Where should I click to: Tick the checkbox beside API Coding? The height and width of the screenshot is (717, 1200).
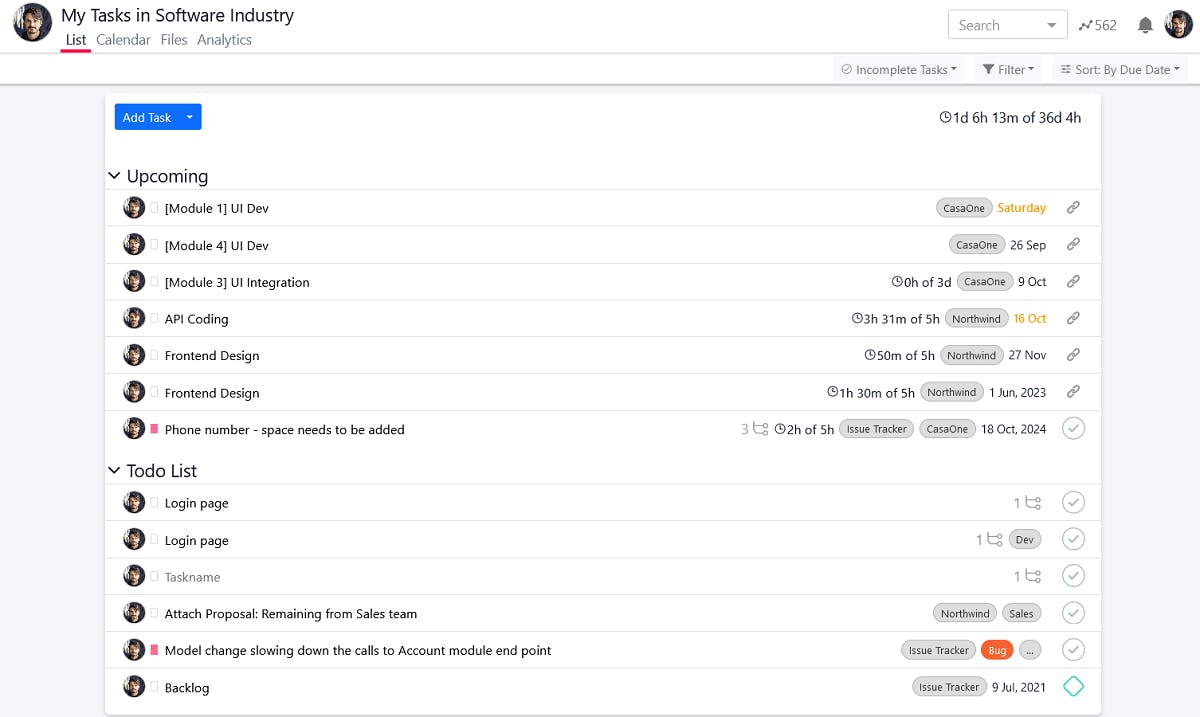point(153,318)
